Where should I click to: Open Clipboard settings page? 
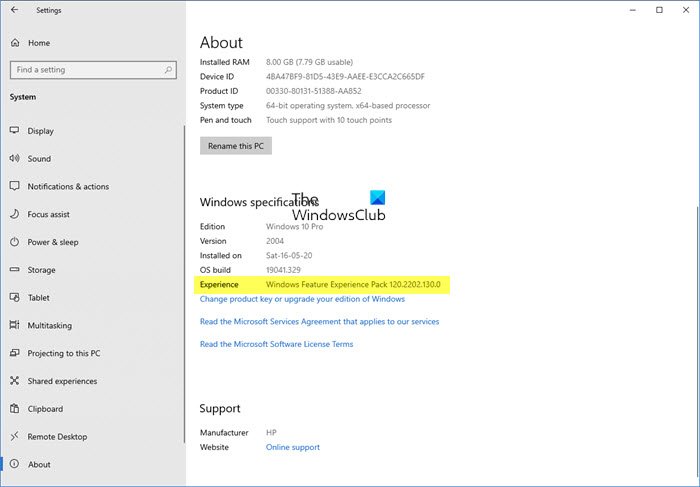93,408
